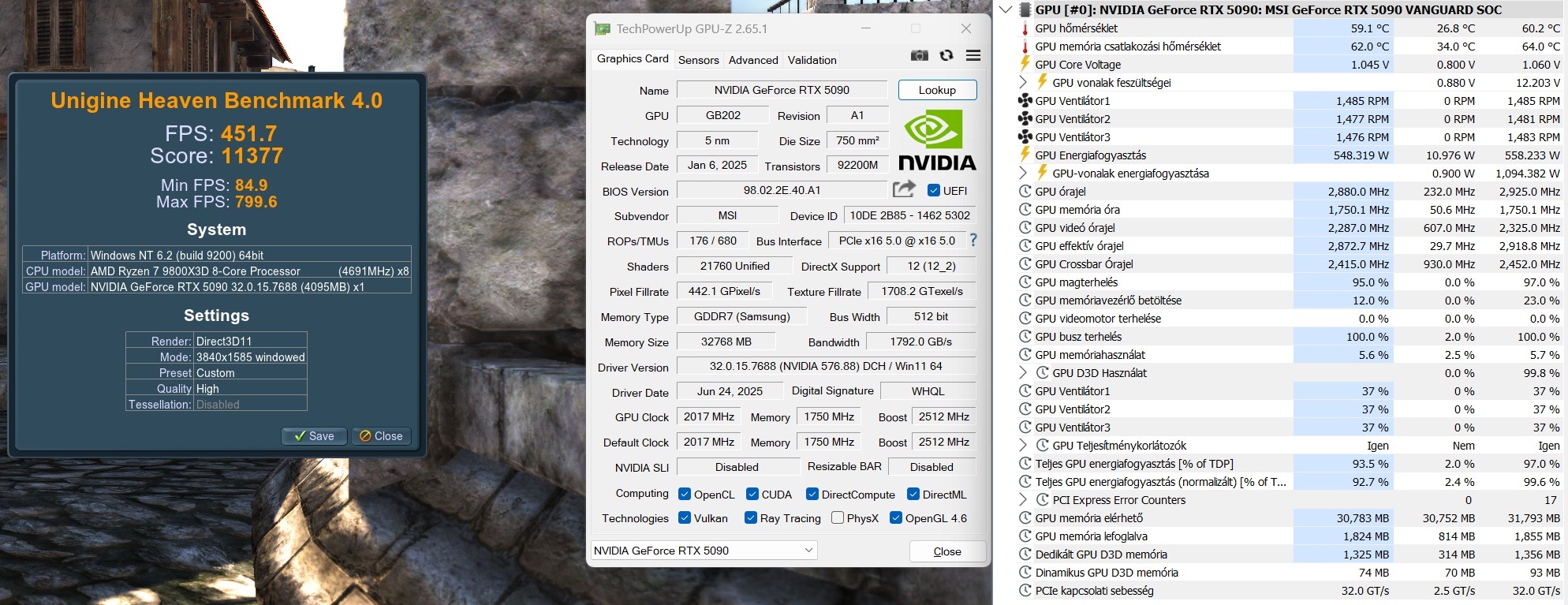Viewport: 1568px width, 605px height.
Task: Click the GPU-Z screenshot camera icon
Action: click(920, 55)
